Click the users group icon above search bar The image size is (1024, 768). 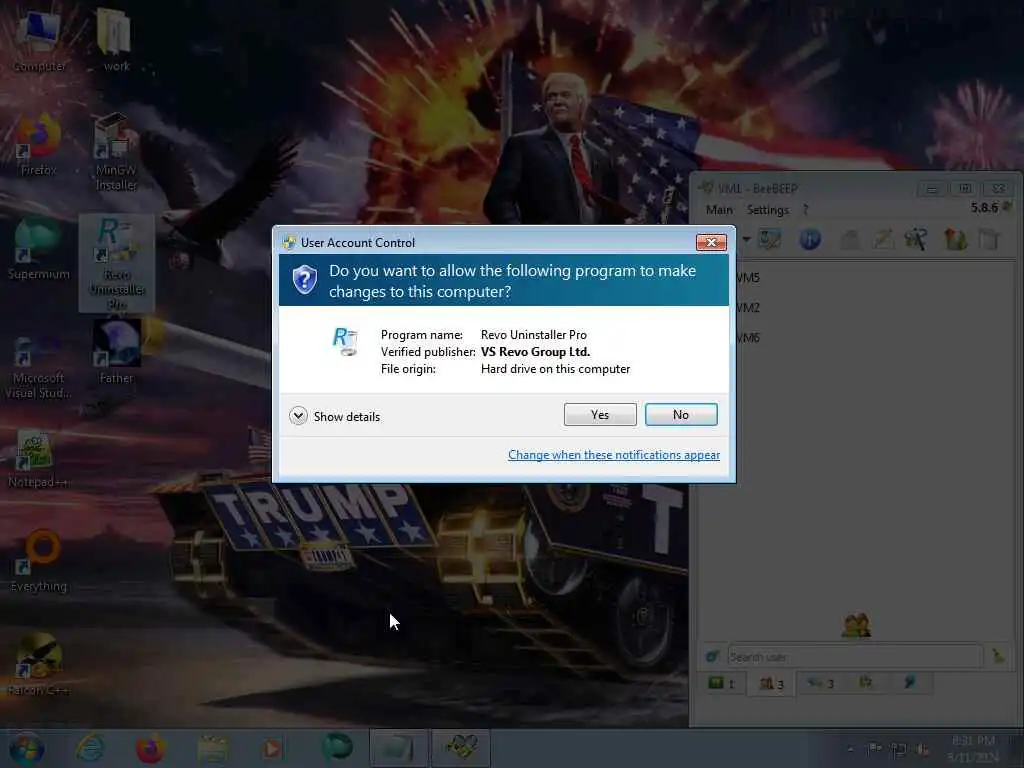[x=856, y=625]
